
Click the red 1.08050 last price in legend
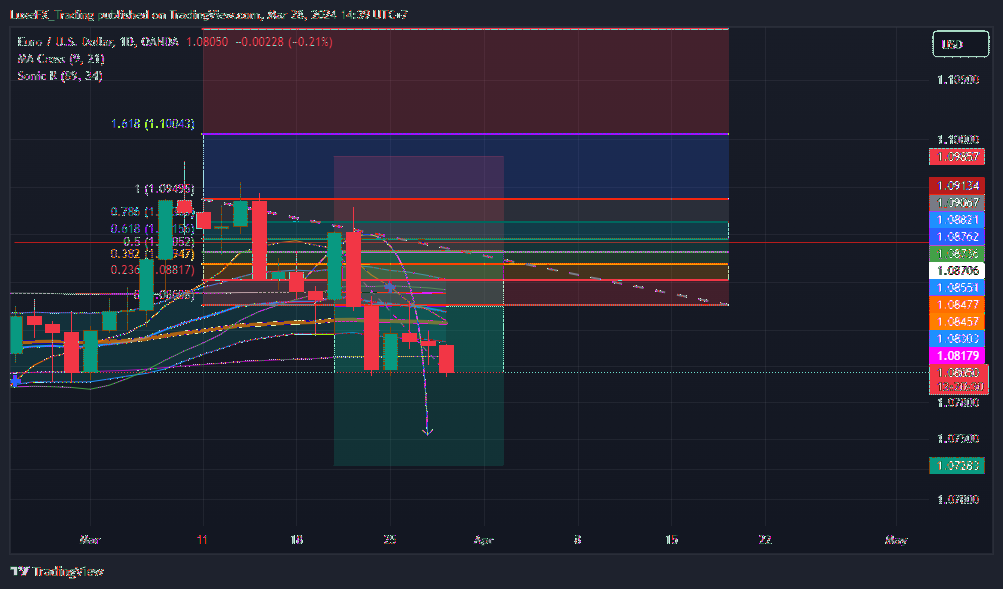coord(207,42)
